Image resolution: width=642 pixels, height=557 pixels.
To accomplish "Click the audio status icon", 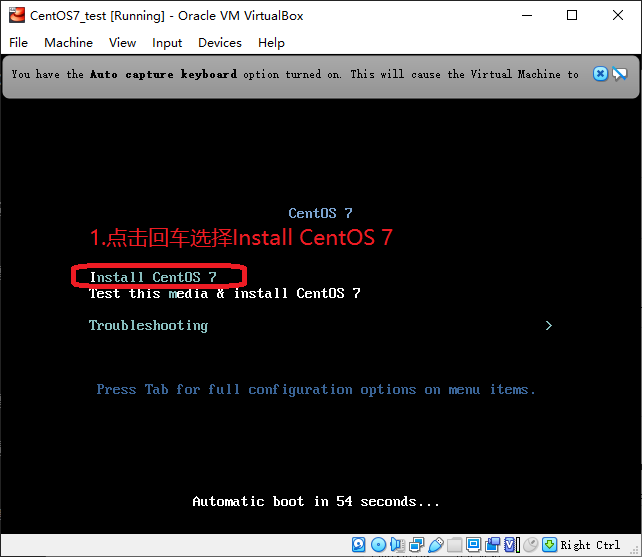I will pyautogui.click(x=397, y=545).
